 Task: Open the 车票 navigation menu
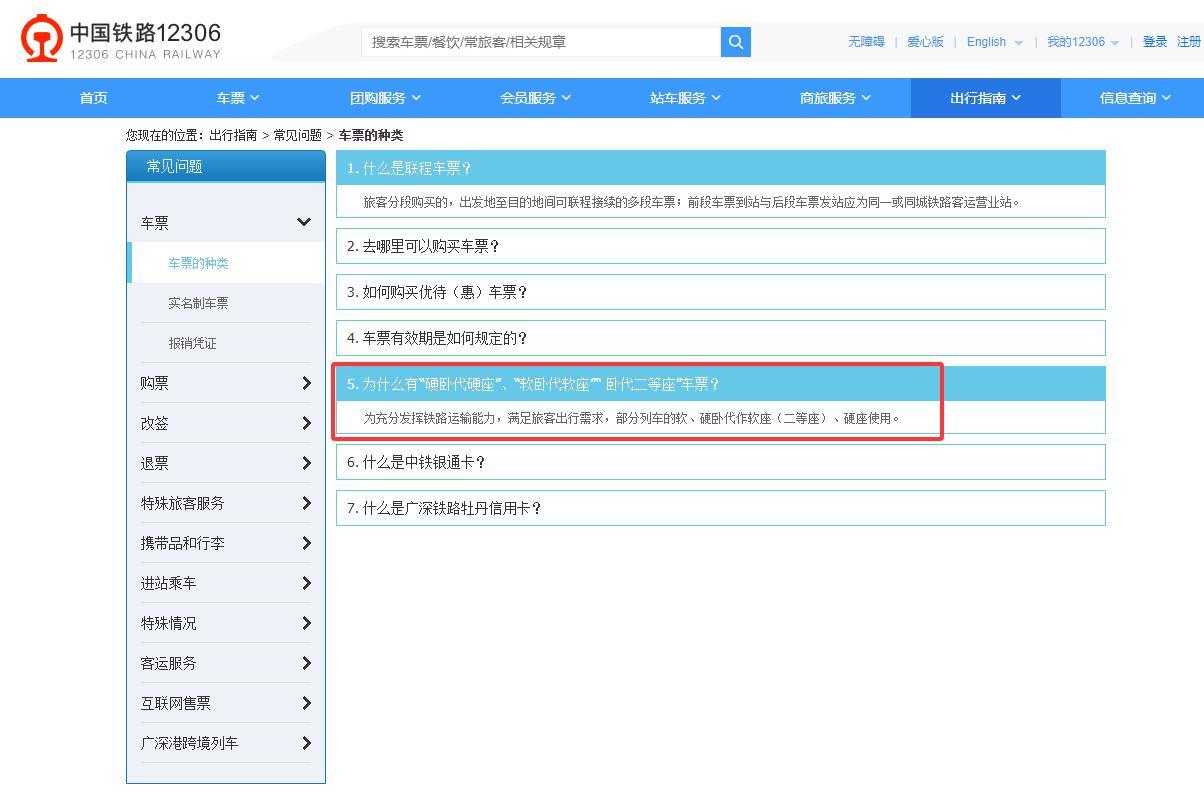pos(238,98)
